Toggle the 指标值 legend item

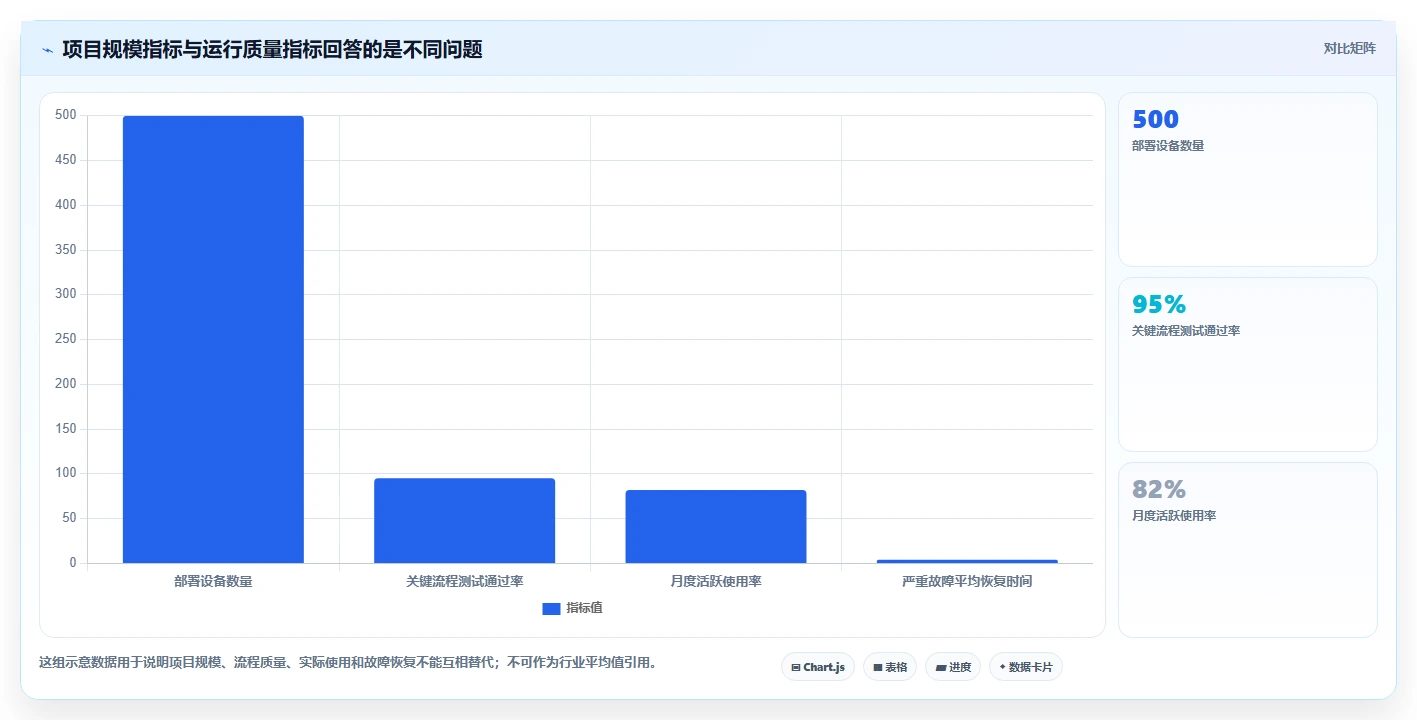pos(572,608)
